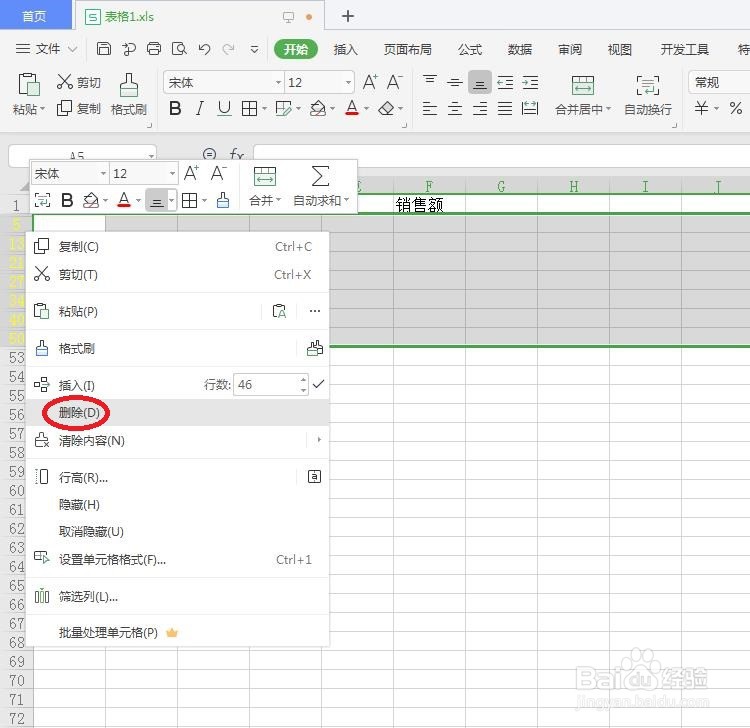Choose 取消隐藏(U) in context menu
750x728 pixels.
(x=177, y=531)
